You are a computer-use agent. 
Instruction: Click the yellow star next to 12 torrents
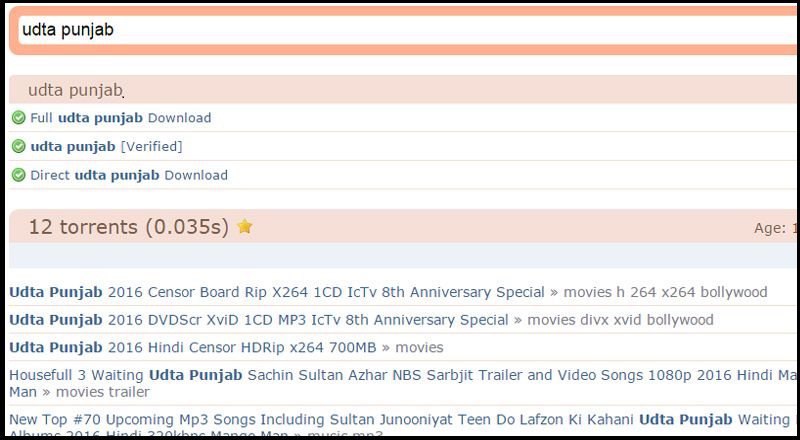245,226
